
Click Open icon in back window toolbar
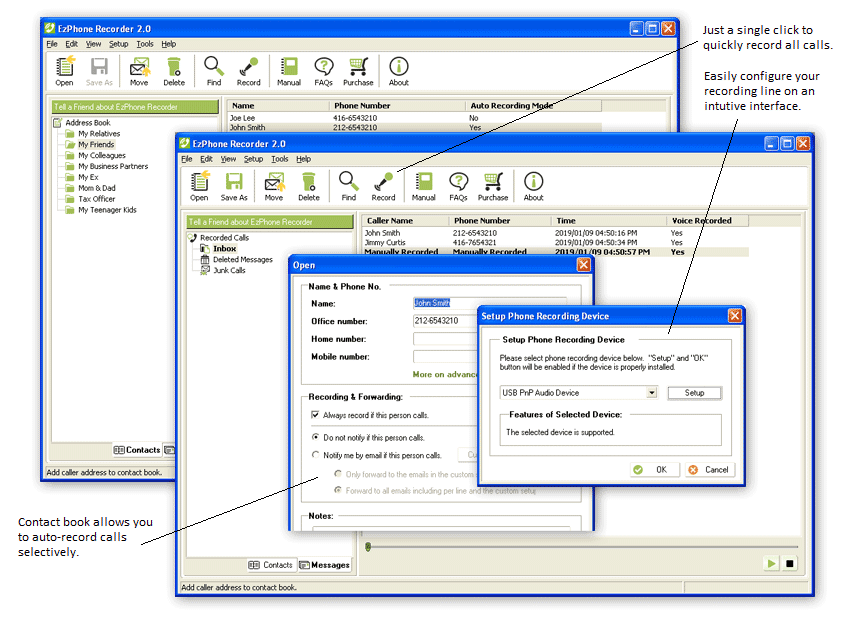pos(64,71)
